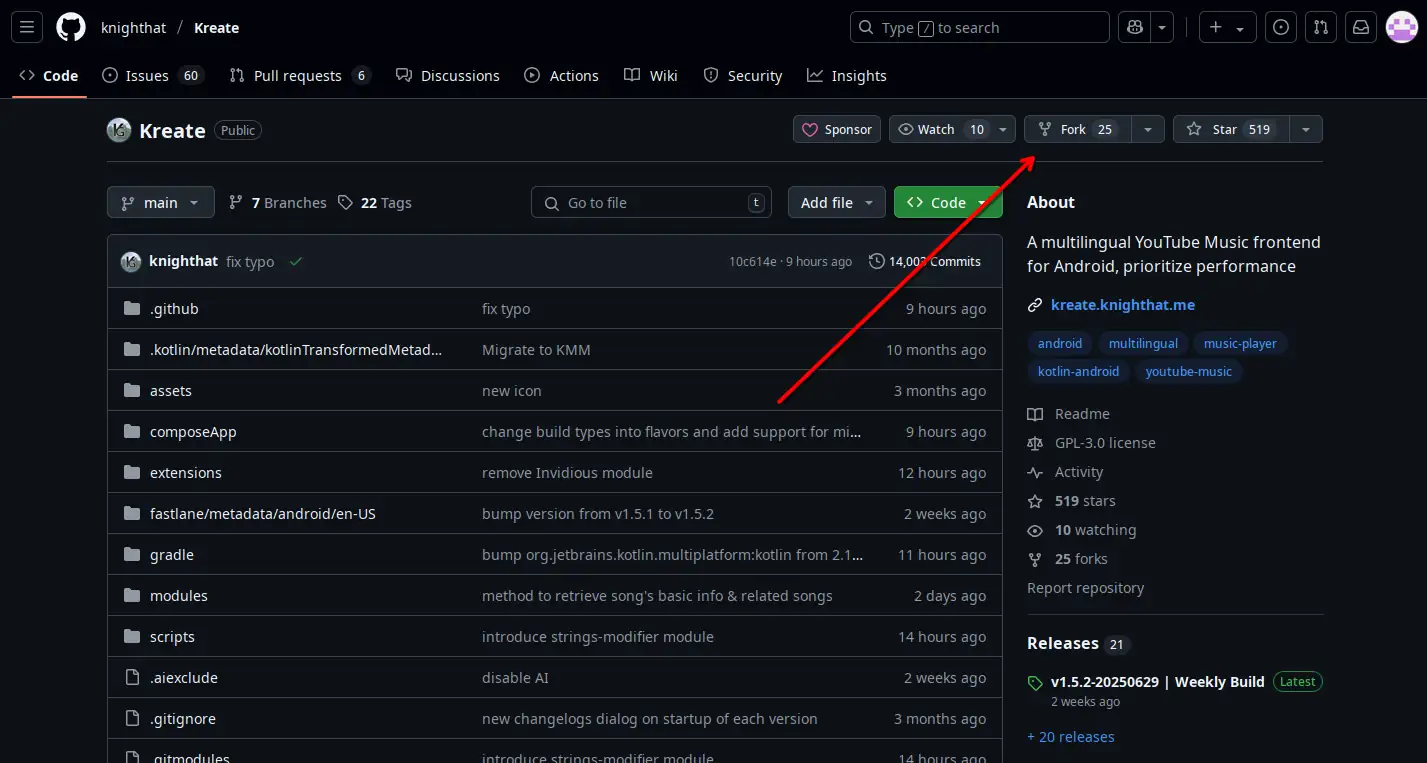This screenshot has width=1427, height=763.
Task: Open the fork options dropdown arrow
Action: pos(1148,129)
